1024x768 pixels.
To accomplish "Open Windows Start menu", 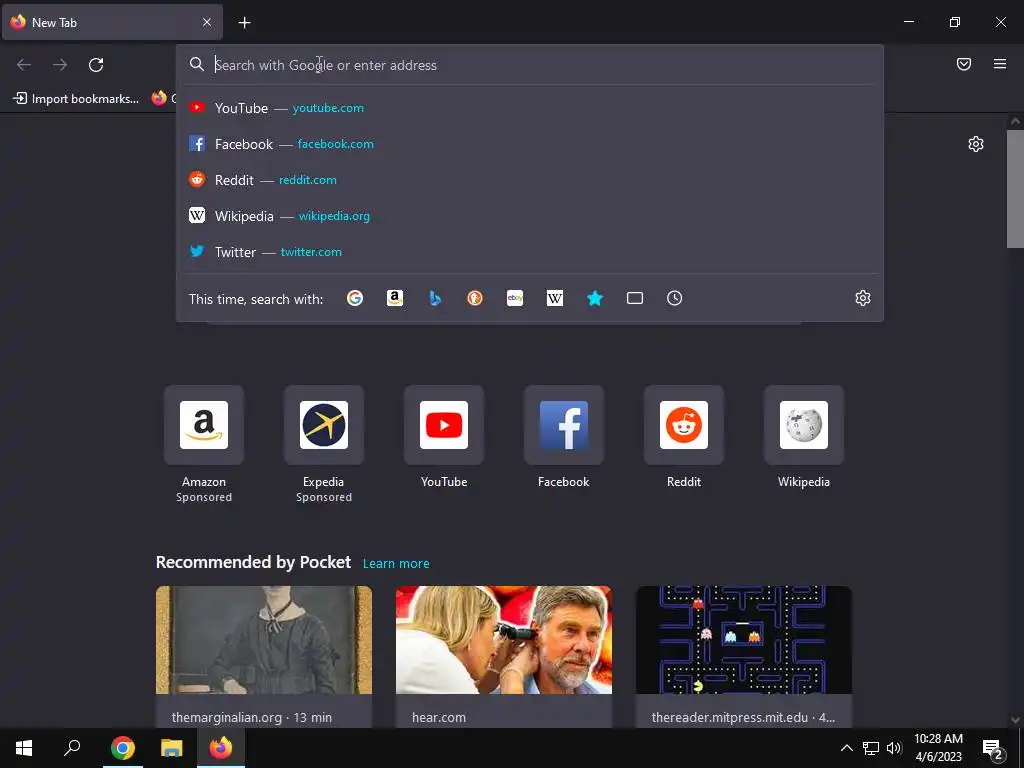I will [x=24, y=748].
